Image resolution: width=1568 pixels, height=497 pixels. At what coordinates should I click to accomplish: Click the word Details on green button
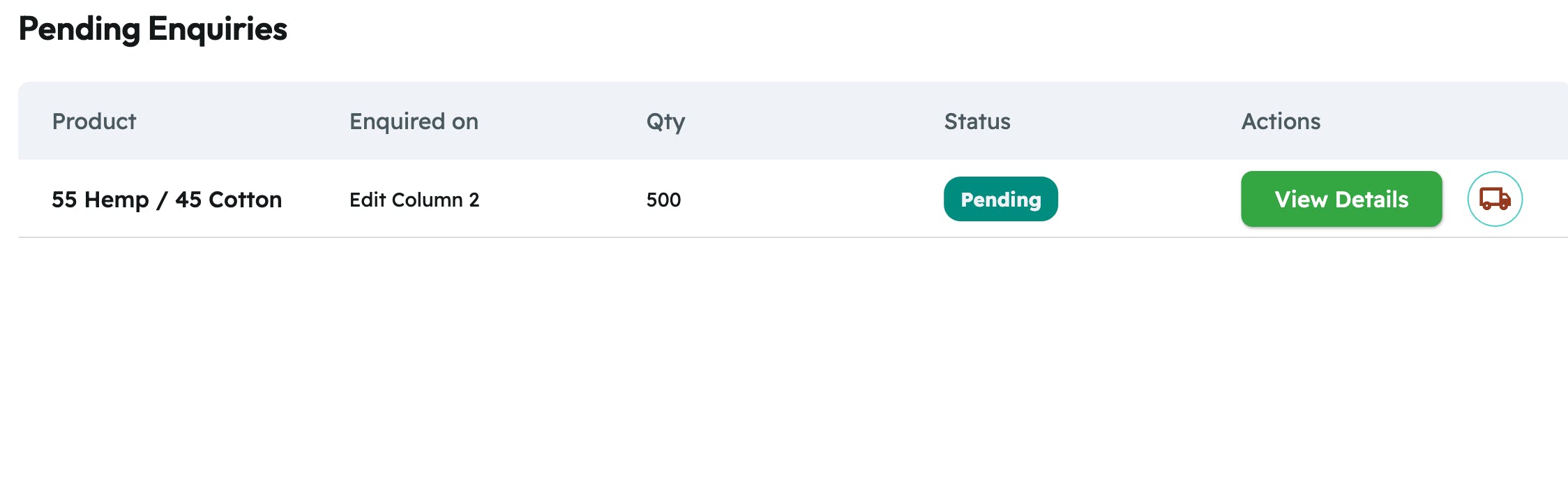[x=1372, y=199]
